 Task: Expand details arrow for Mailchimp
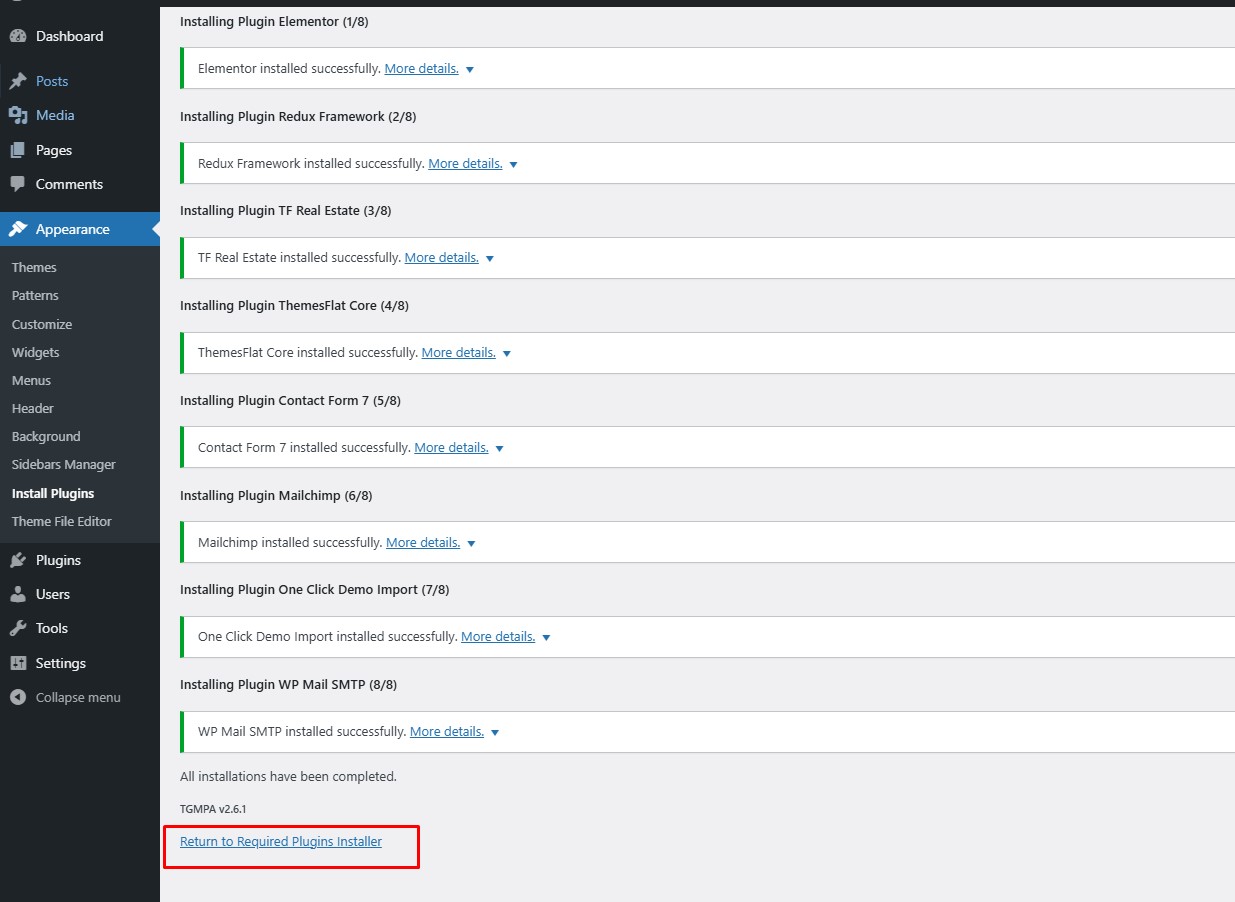[x=471, y=543]
